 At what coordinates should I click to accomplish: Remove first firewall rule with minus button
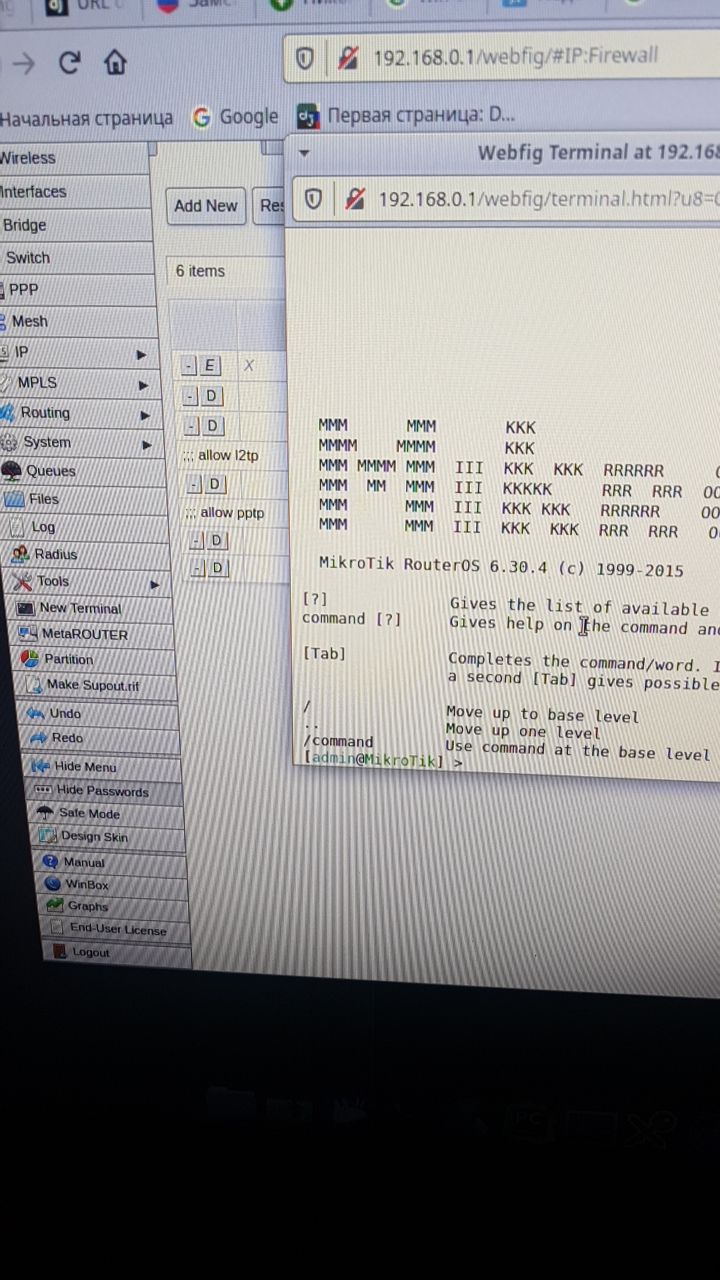[x=190, y=366]
